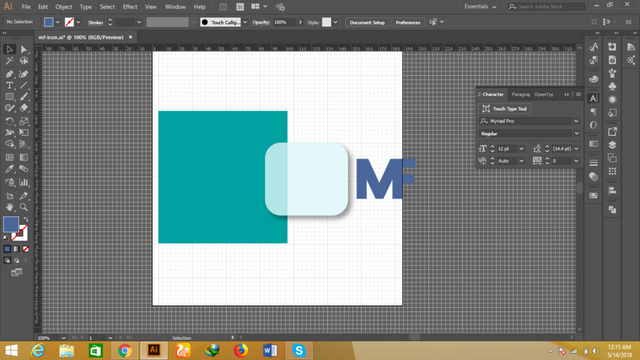
Task: Enable Draw Behind mode
Action: pos(16,260)
